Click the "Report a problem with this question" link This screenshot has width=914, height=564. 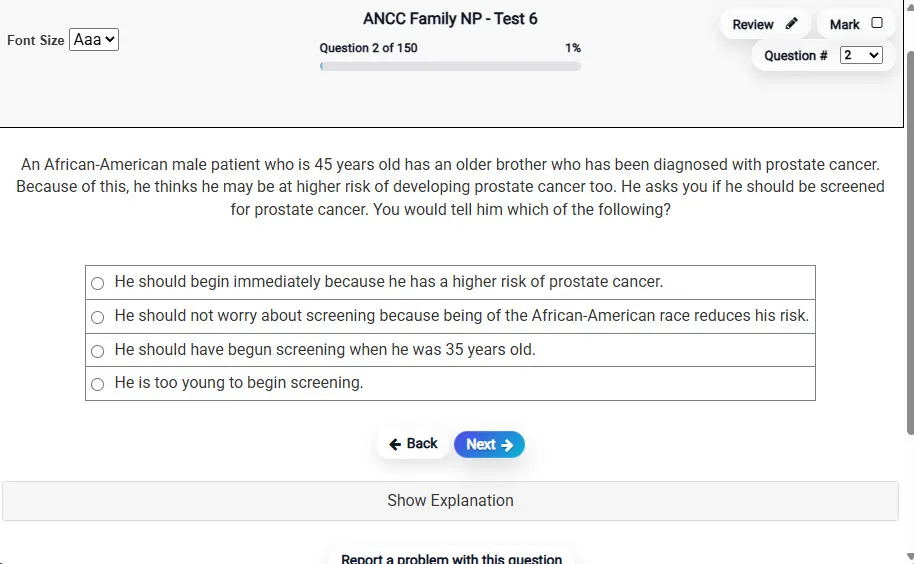[x=451, y=558]
